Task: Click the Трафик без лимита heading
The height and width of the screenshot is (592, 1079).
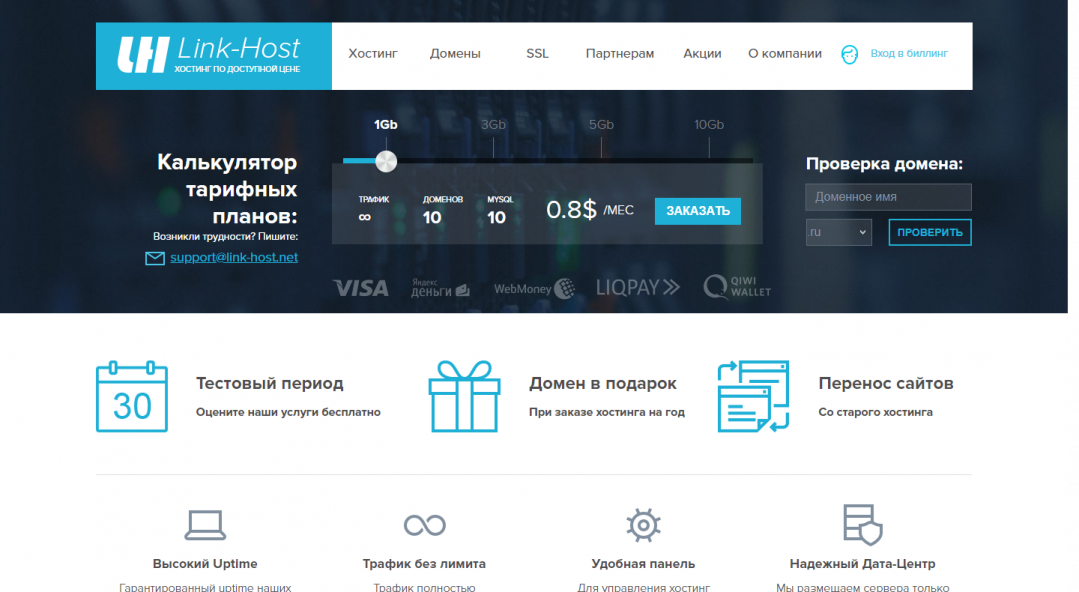Action: tap(424, 564)
